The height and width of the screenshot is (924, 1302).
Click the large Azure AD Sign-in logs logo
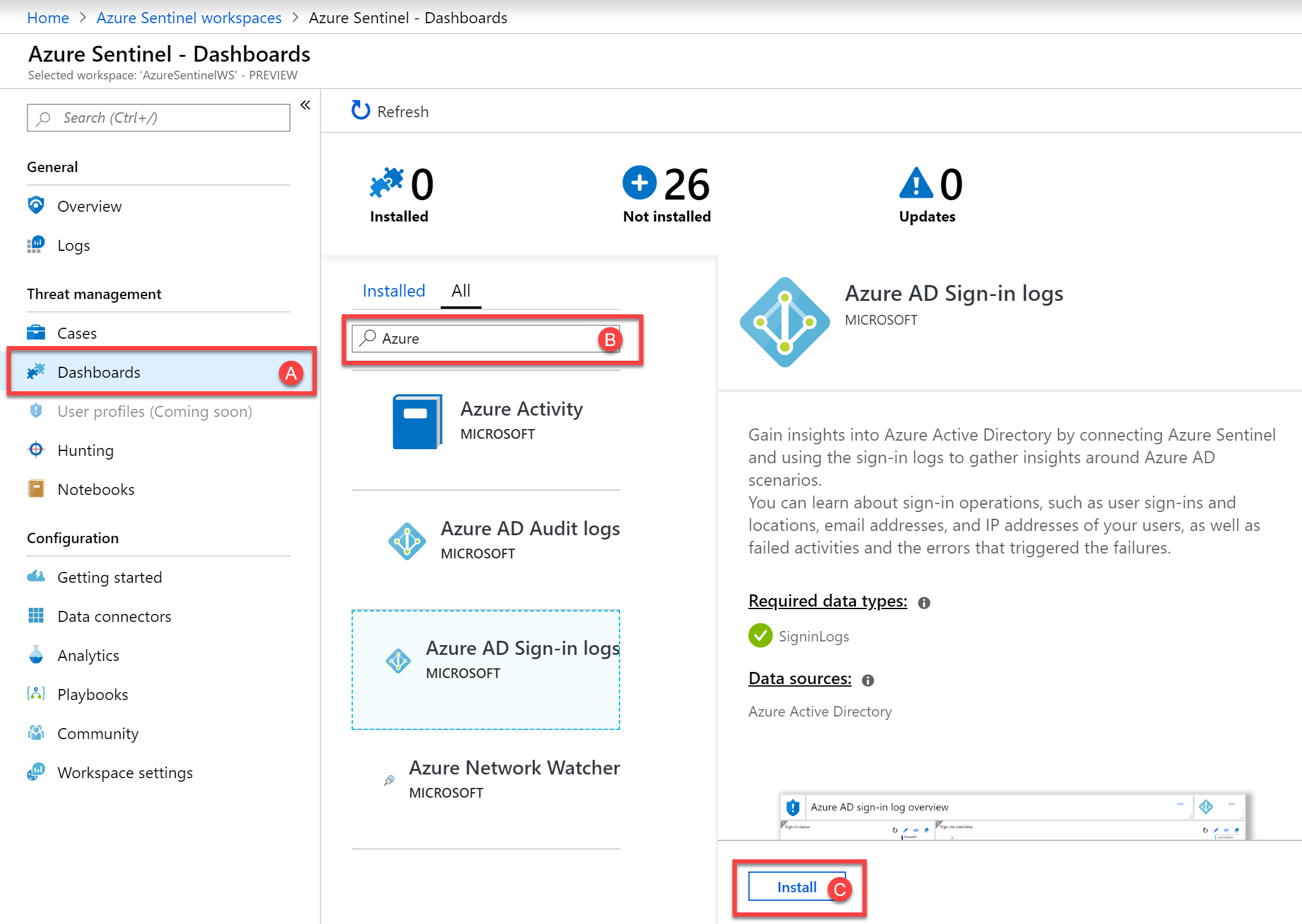(x=785, y=322)
